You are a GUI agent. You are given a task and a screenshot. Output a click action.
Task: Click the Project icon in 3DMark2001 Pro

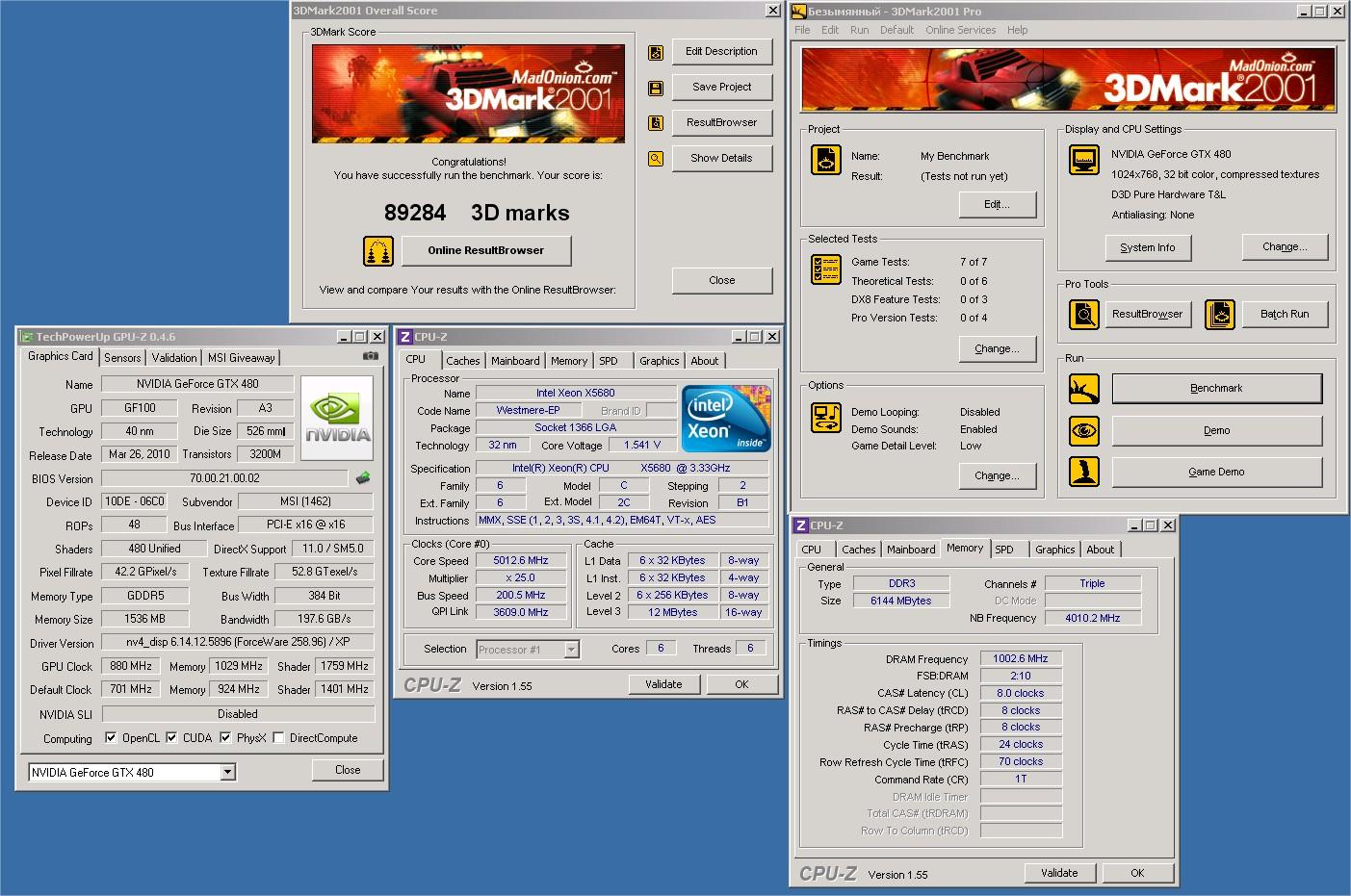coord(826,160)
